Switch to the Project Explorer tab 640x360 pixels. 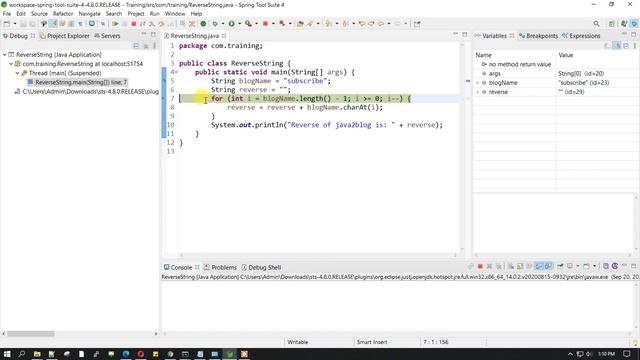point(64,36)
